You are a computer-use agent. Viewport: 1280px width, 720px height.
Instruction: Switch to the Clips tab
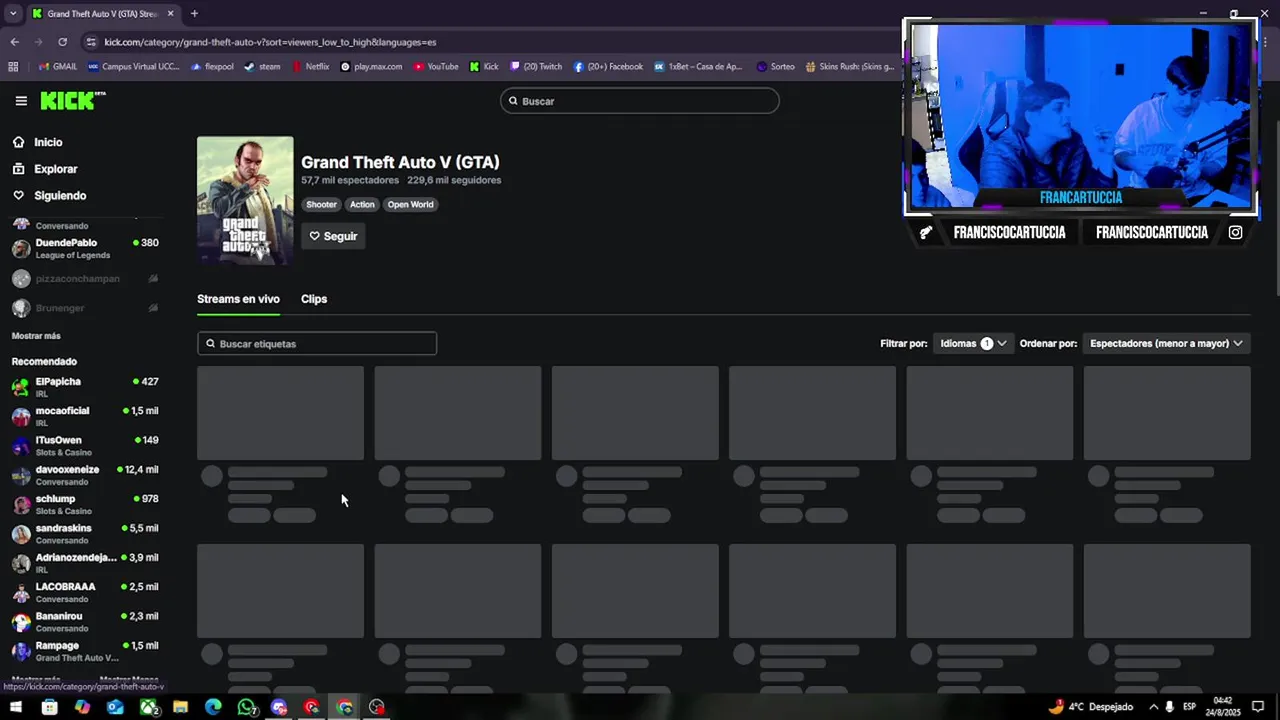coord(314,299)
